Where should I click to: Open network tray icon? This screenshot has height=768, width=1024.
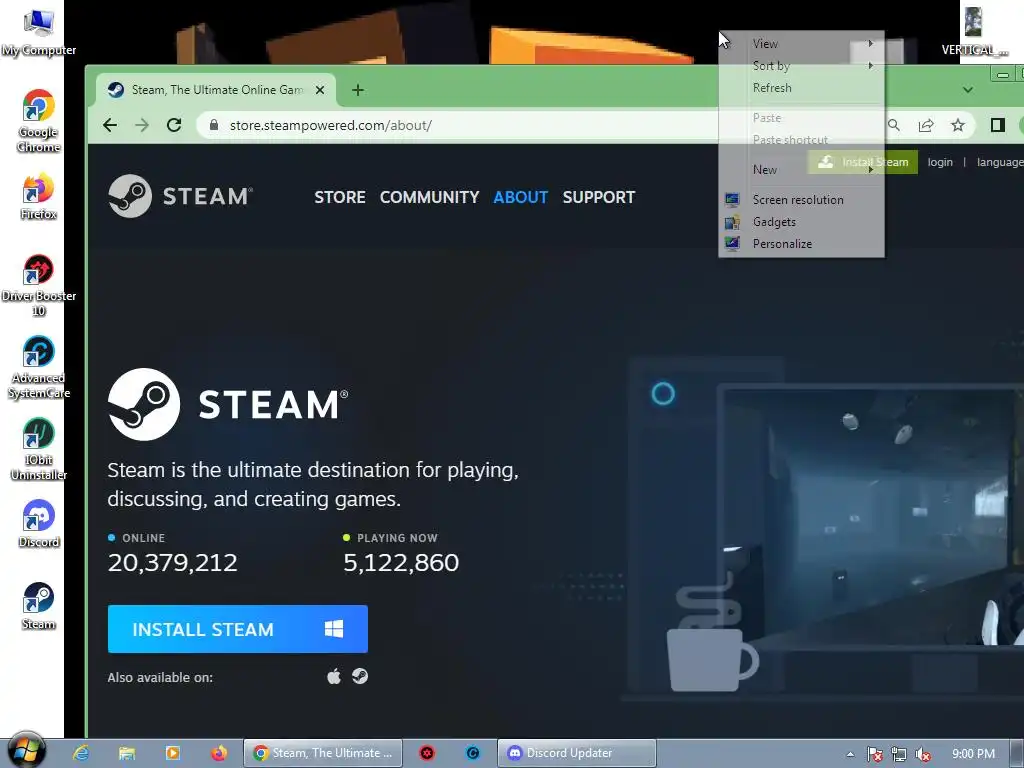pyautogui.click(x=899, y=754)
